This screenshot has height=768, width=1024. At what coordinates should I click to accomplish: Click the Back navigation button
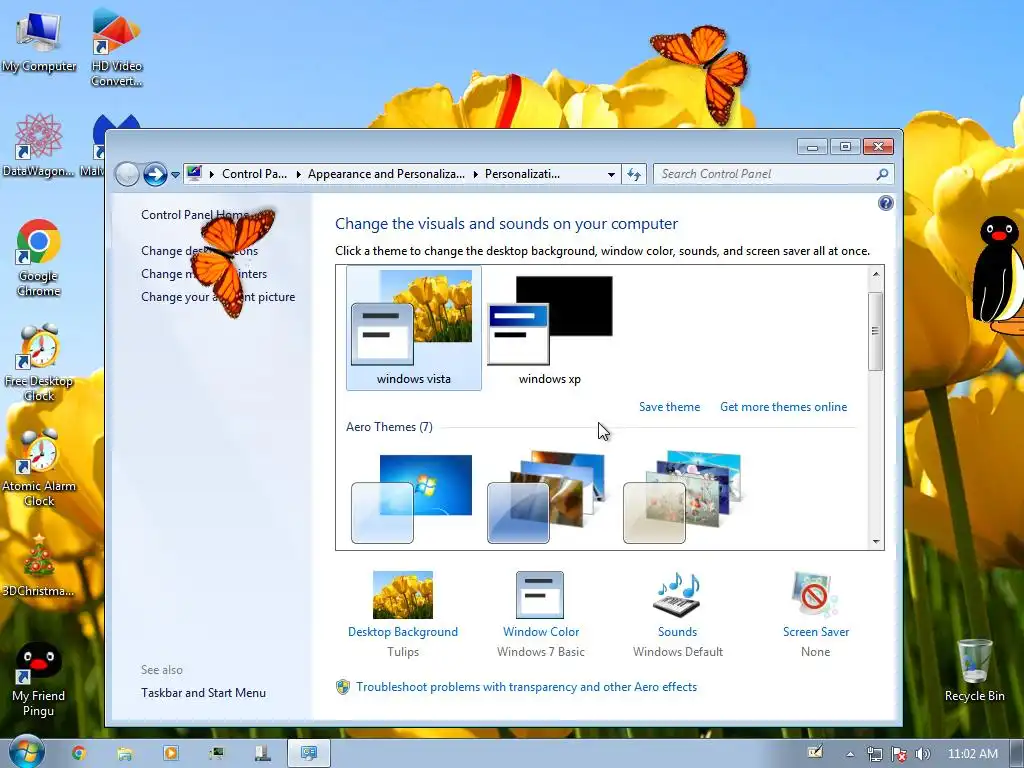(127, 174)
